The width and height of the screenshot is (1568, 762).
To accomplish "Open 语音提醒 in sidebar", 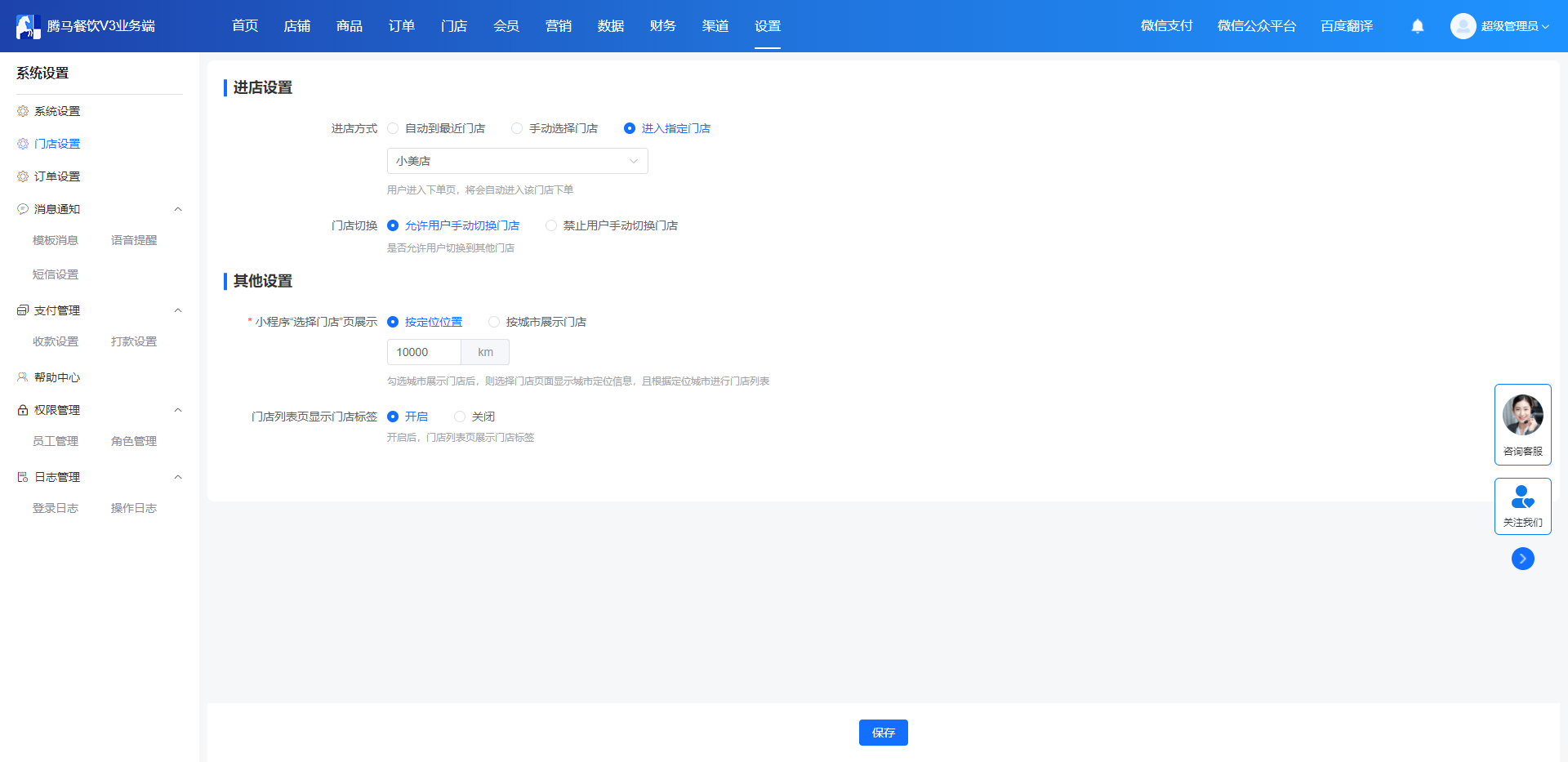I will tap(134, 240).
